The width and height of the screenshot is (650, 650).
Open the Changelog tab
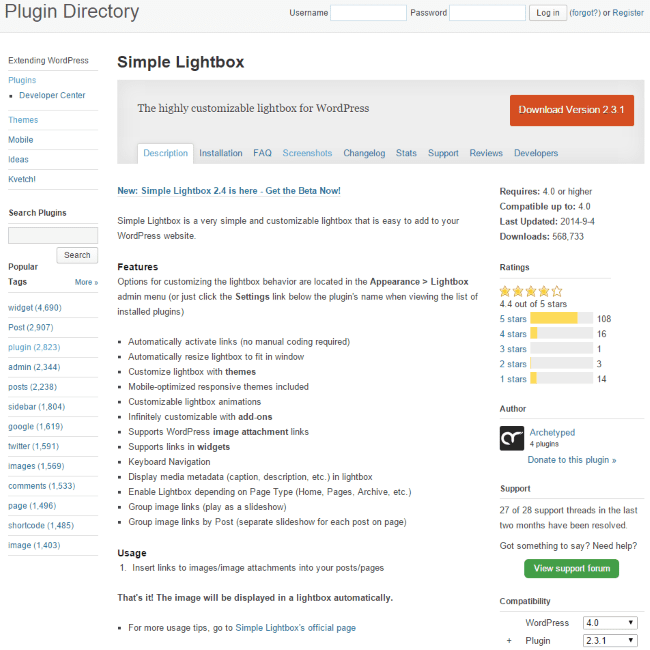tap(364, 153)
